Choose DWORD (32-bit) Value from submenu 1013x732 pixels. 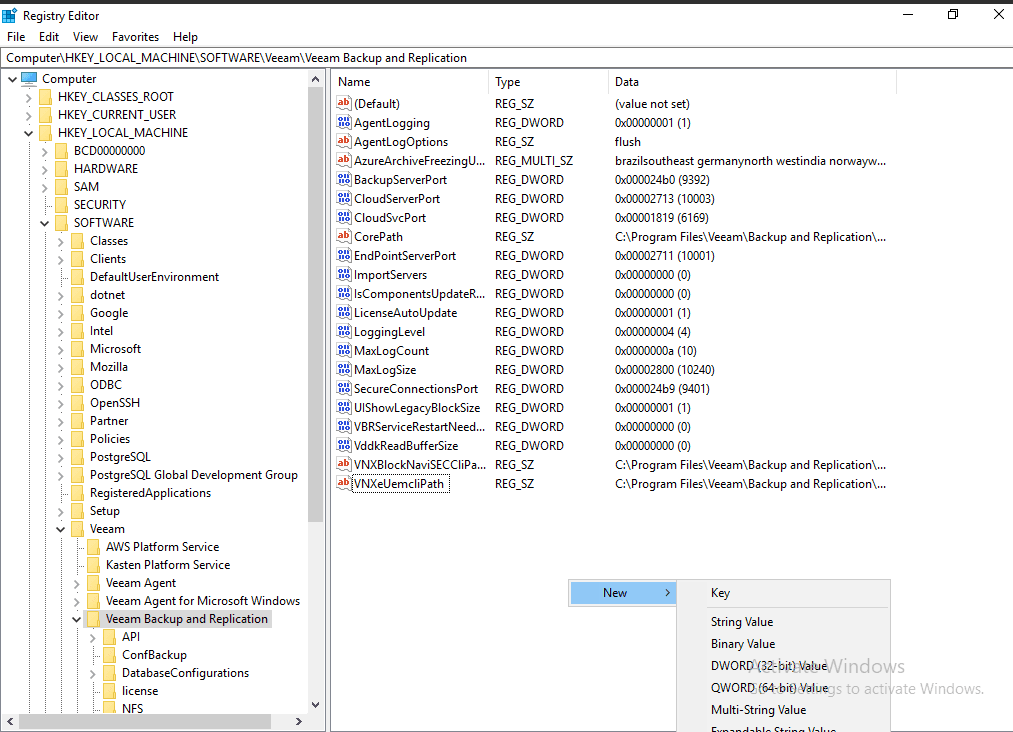tap(768, 666)
